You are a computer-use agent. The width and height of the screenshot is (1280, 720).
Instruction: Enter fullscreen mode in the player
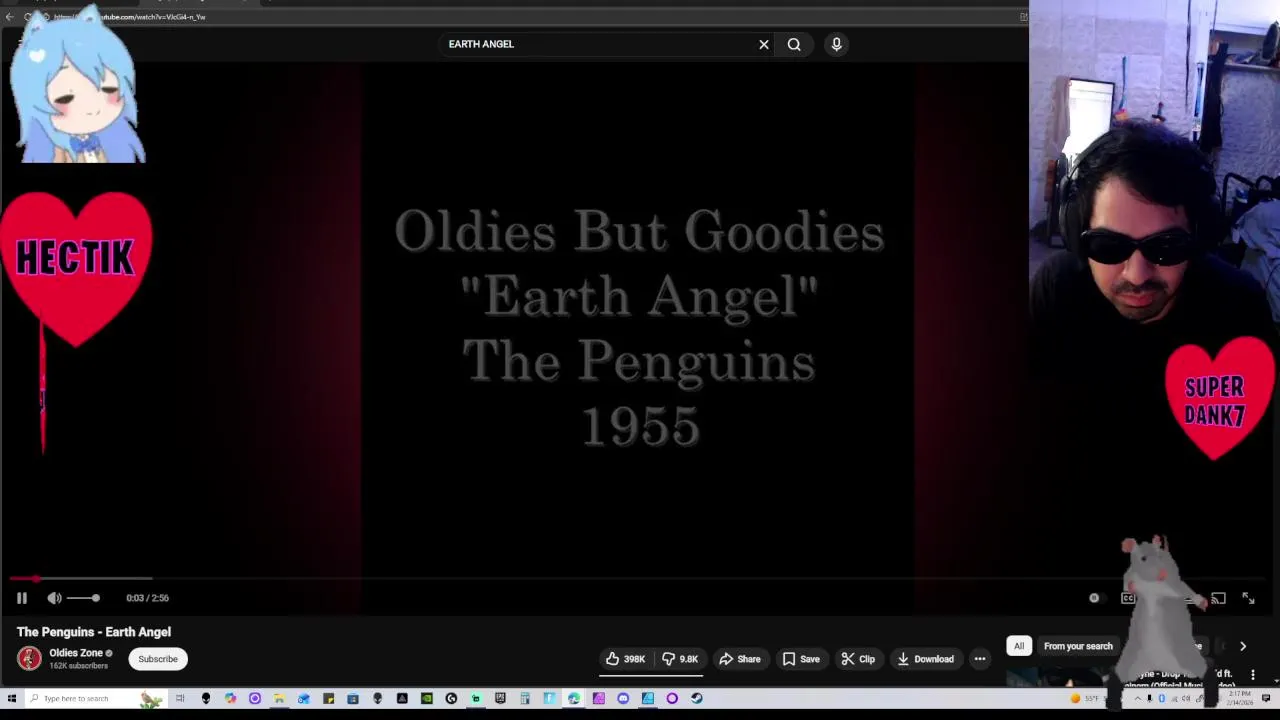1248,598
